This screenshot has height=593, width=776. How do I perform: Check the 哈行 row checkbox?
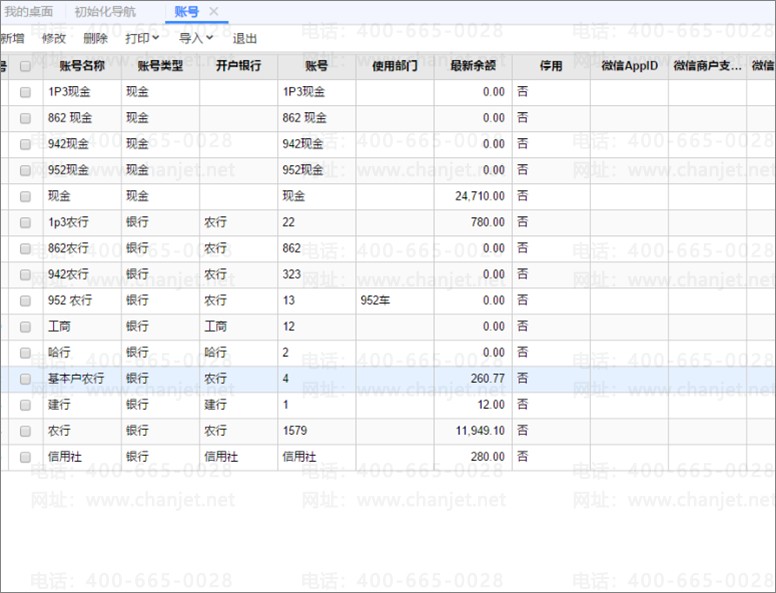pyautogui.click(x=25, y=353)
